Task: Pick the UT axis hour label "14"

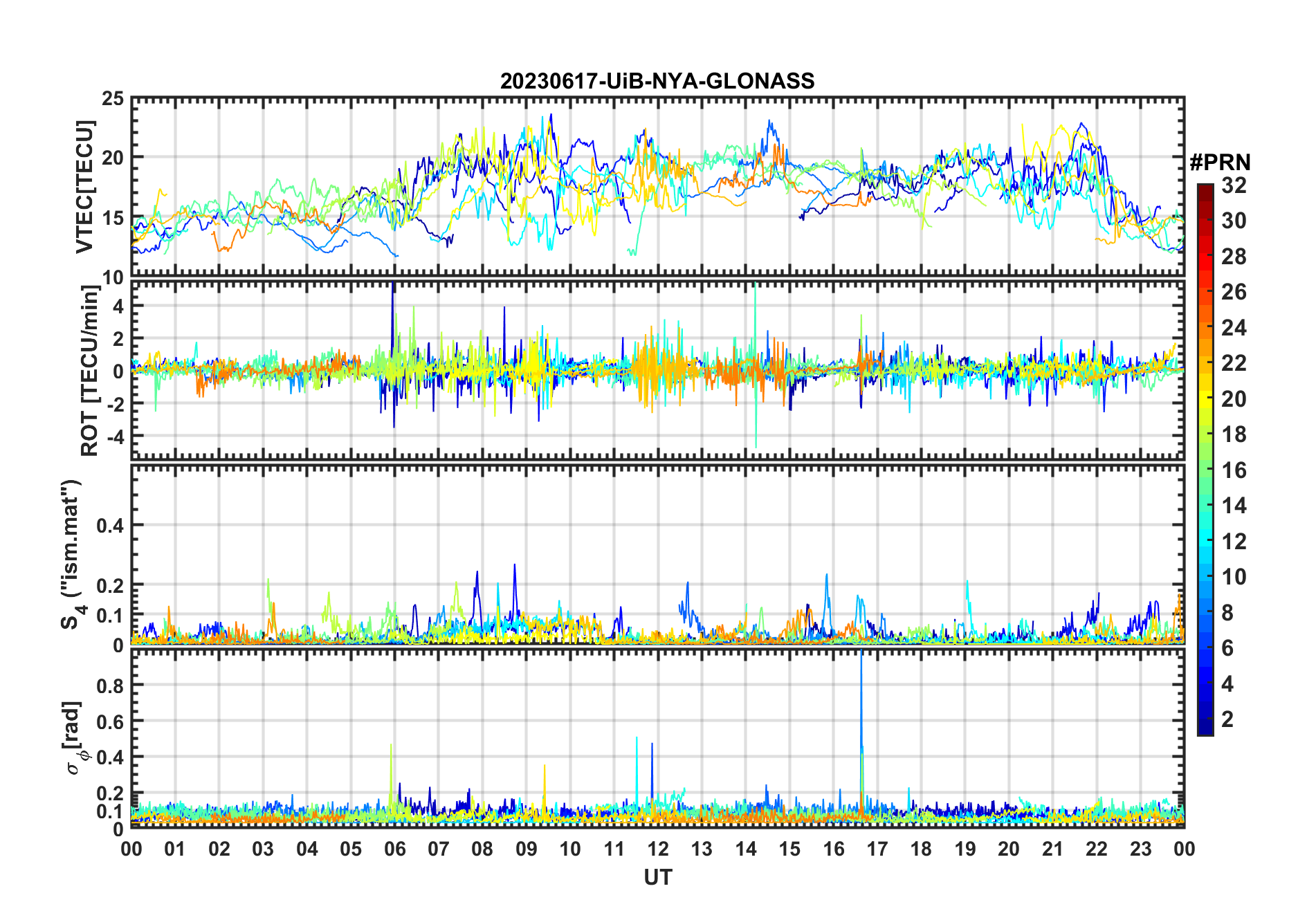Action: (745, 849)
